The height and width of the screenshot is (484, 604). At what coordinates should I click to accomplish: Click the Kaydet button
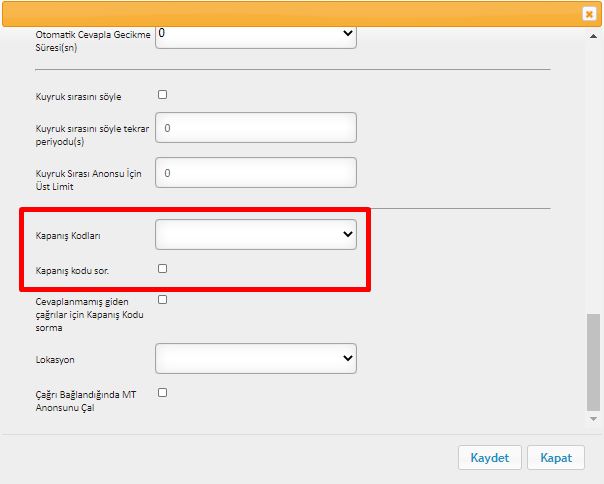(490, 458)
